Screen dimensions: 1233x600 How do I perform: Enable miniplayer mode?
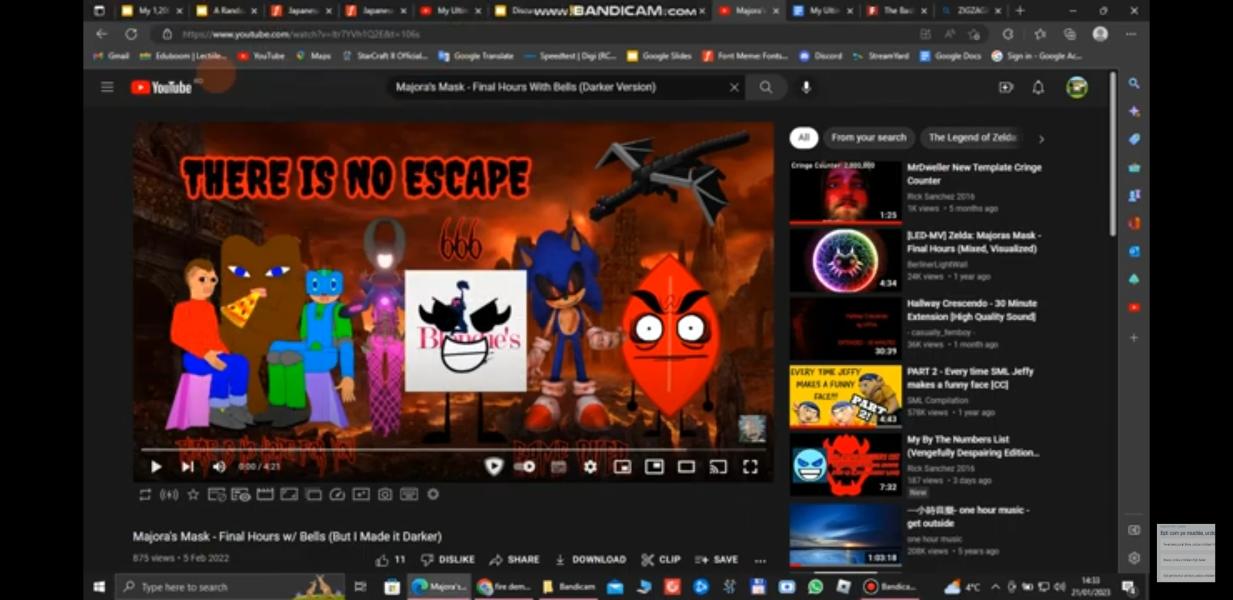622,466
